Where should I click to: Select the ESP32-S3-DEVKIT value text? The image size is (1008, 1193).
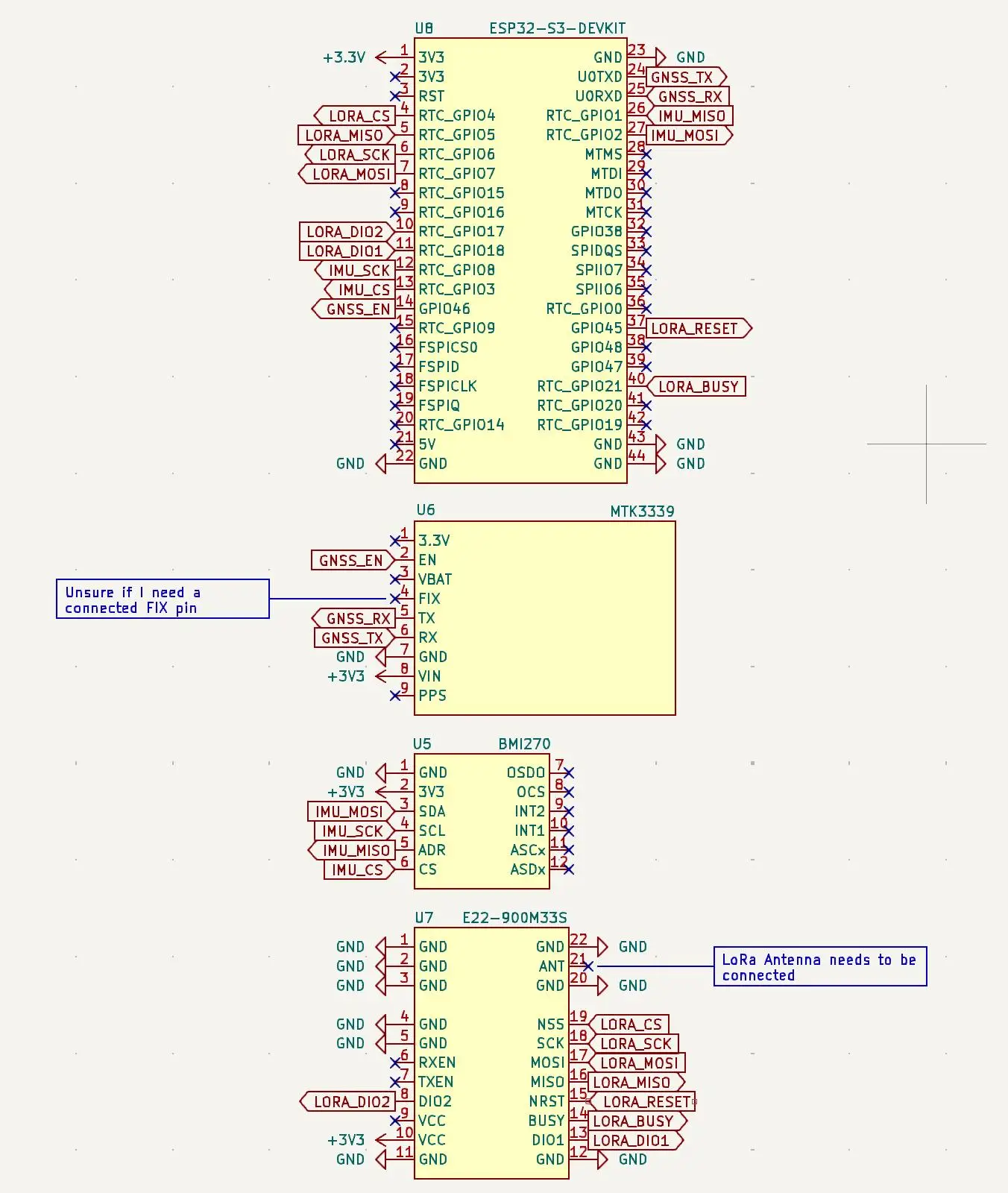[557, 28]
